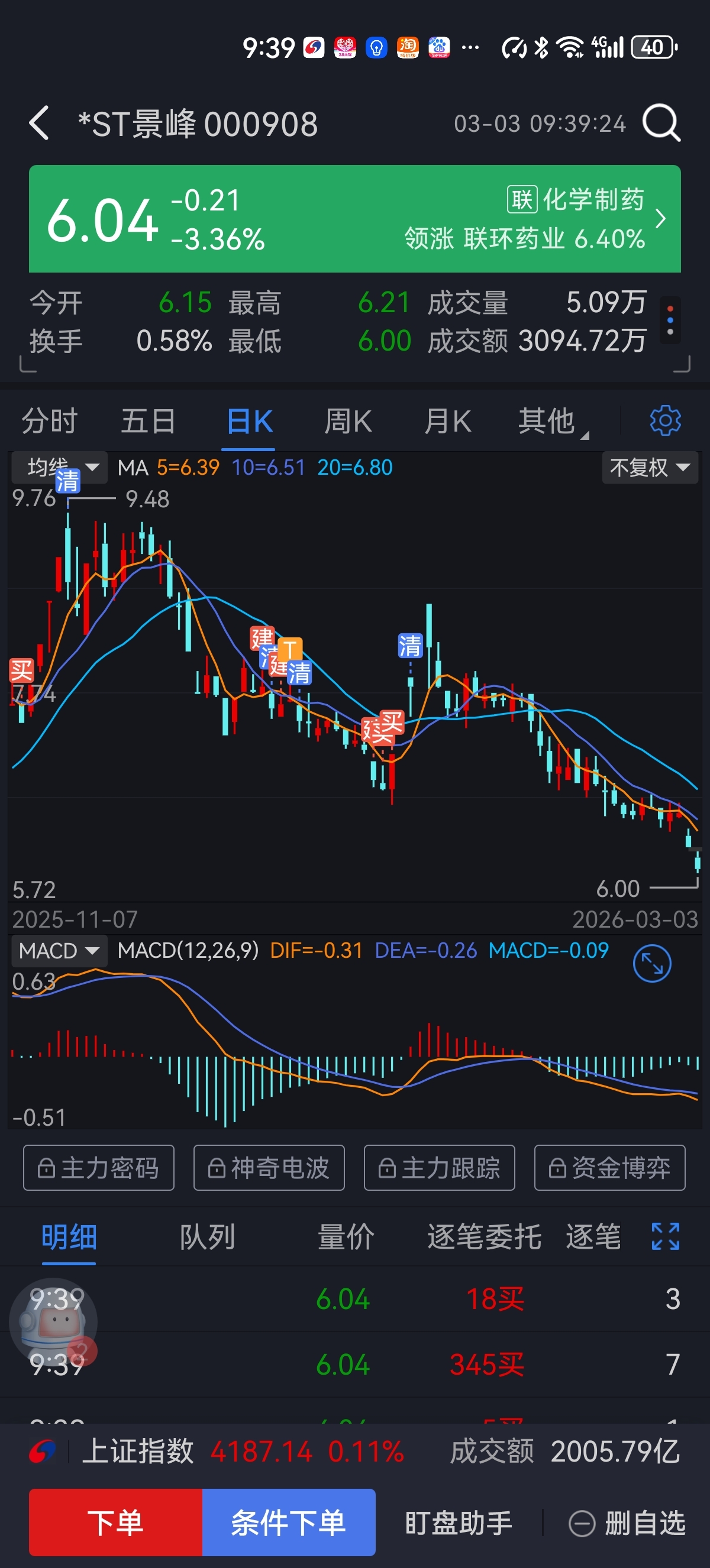Tap the status bar overflow dots

pos(470,47)
